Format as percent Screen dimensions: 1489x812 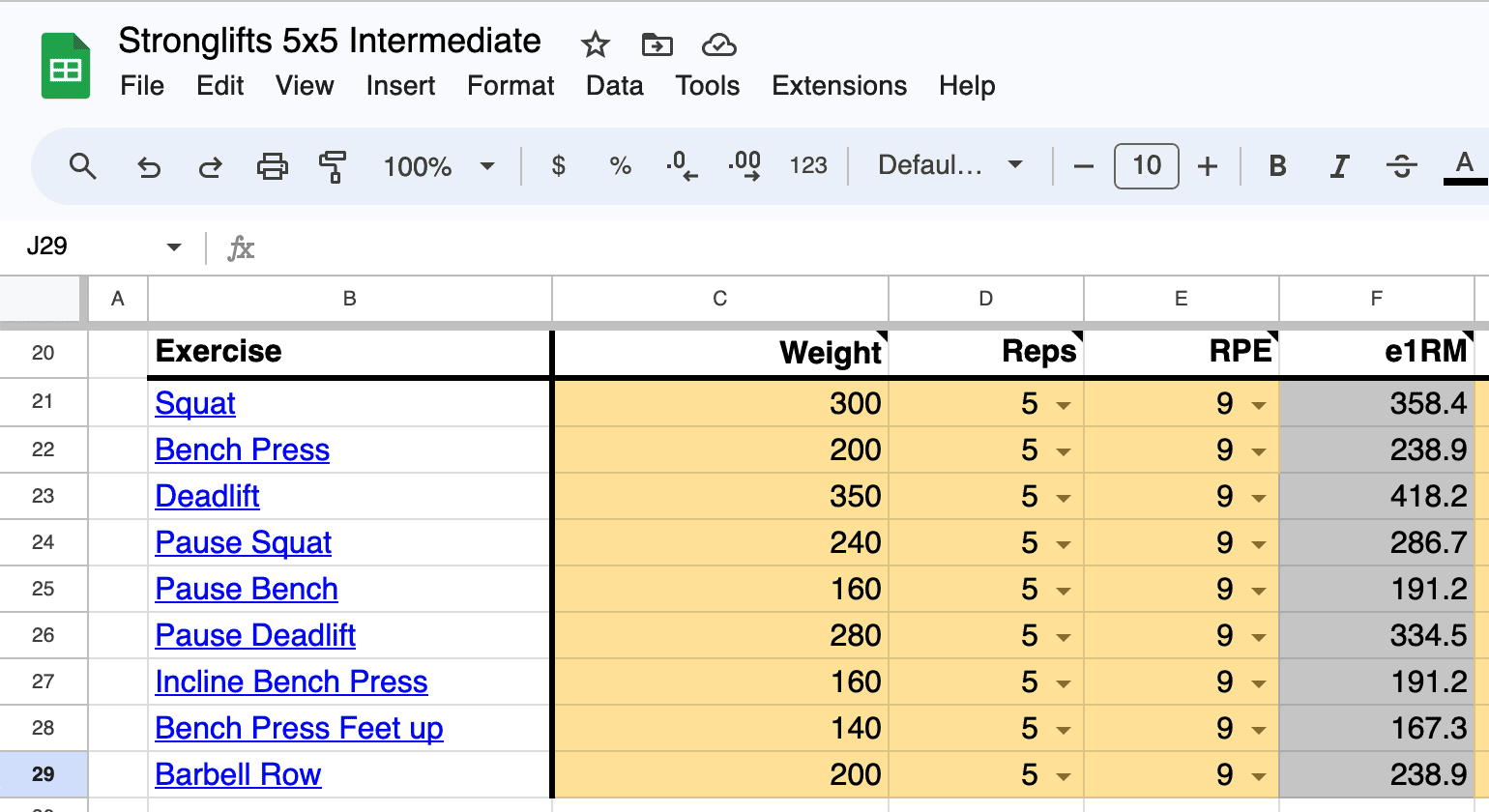point(621,166)
